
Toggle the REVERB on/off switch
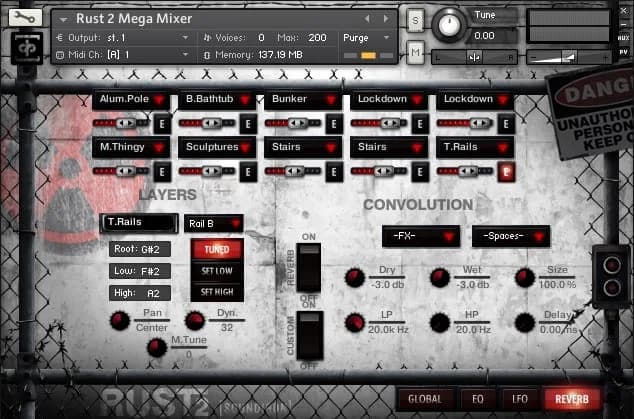(310, 265)
